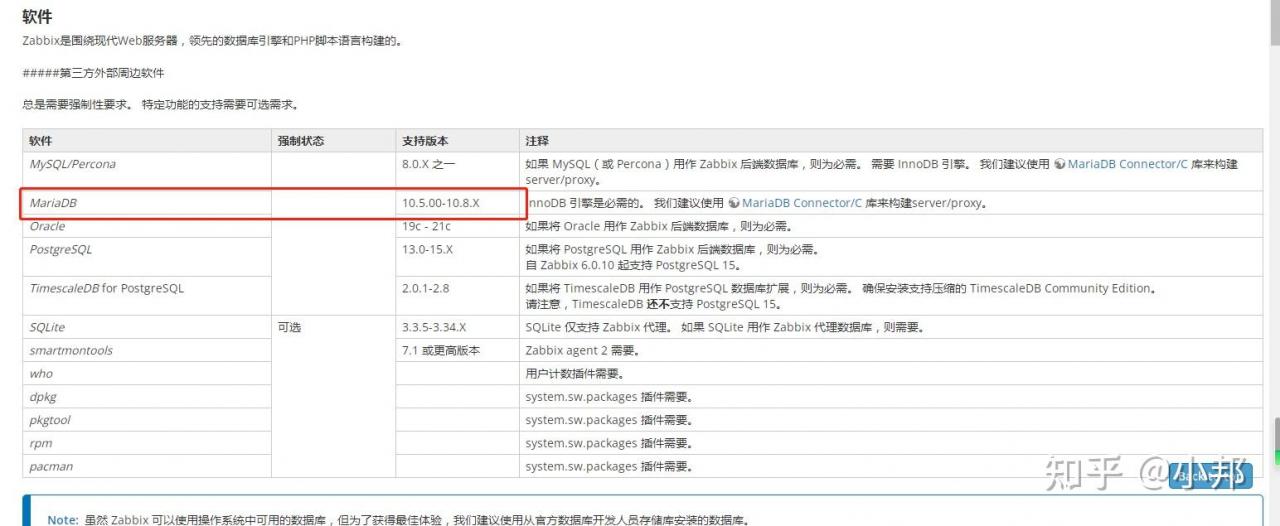This screenshot has width=1280, height=526.
Task: Select the SQLite software name cell
Action: 147,327
